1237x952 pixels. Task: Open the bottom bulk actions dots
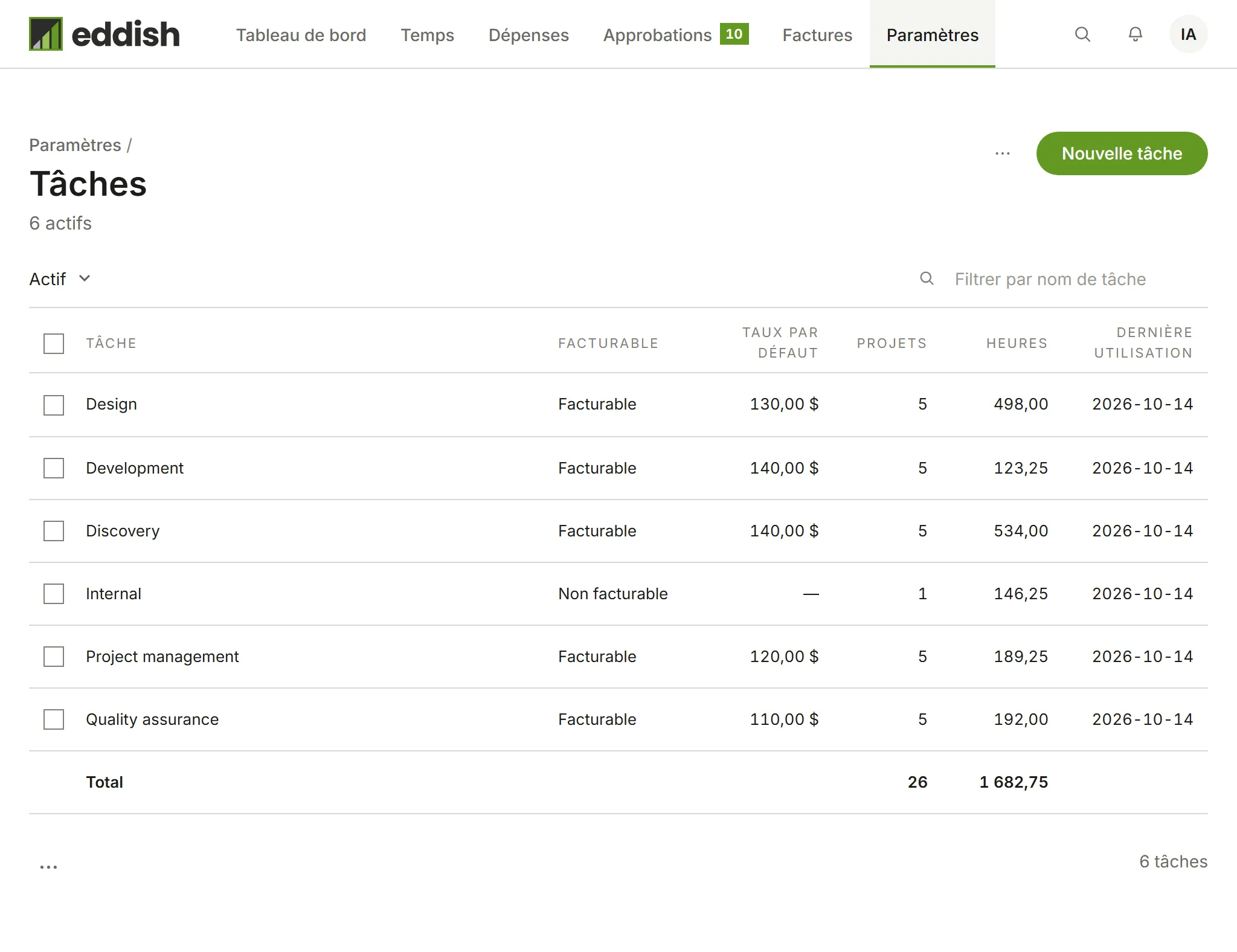pos(48,867)
